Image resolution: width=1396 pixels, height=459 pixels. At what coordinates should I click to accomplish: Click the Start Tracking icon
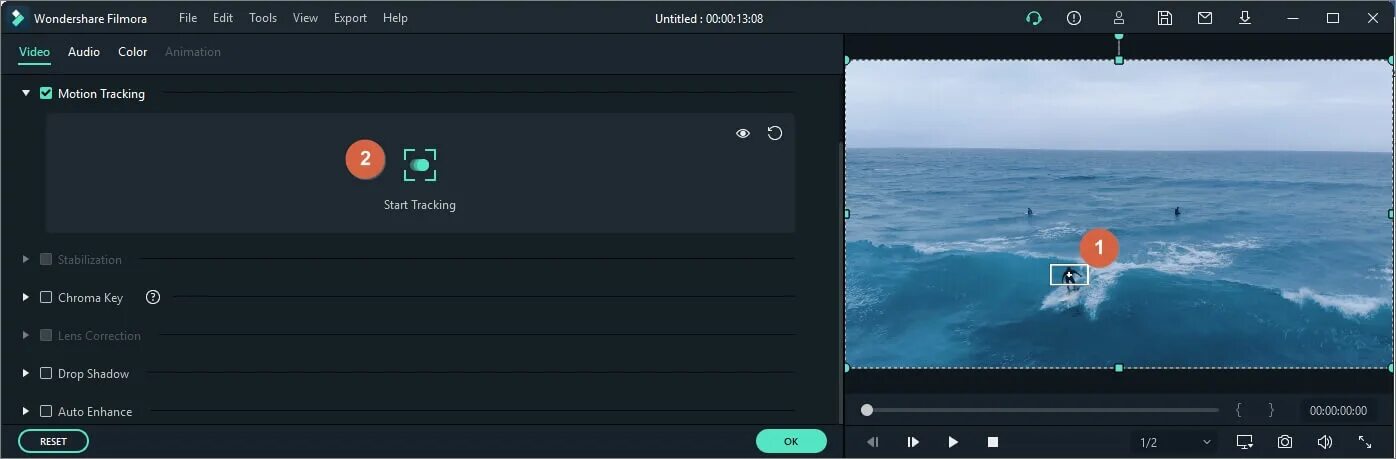(420, 165)
